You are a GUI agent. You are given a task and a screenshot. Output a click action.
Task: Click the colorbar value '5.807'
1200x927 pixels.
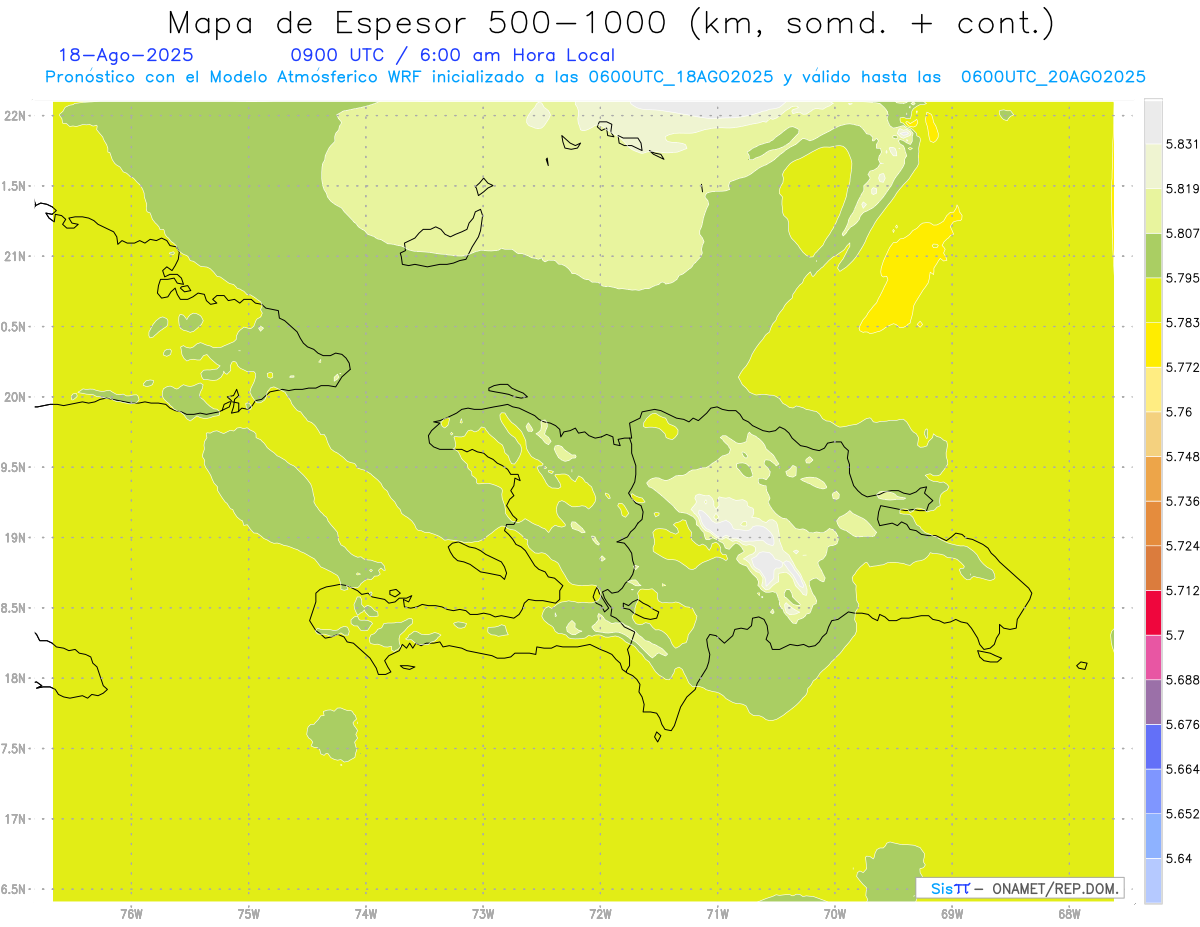coord(1182,233)
